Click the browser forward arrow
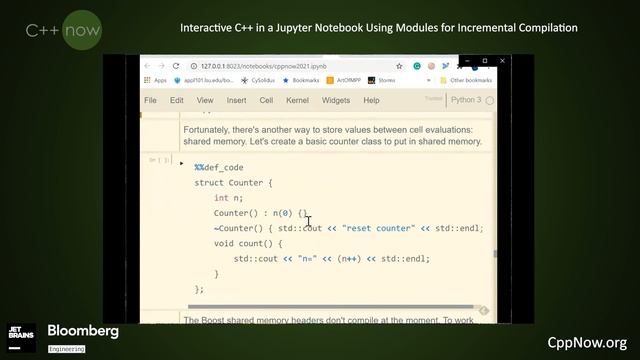This screenshot has height=360, width=640. click(x=162, y=66)
